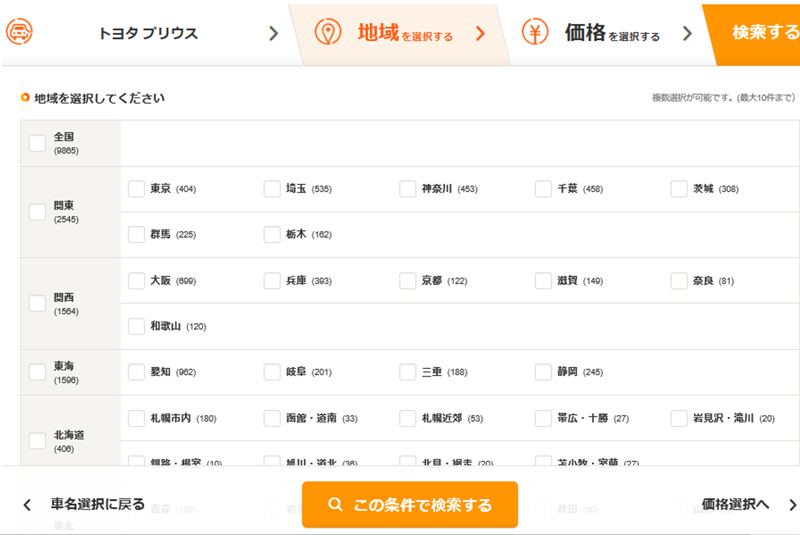
Task: Tick the 札幌市内 (180) checkbox
Action: pyautogui.click(x=136, y=418)
